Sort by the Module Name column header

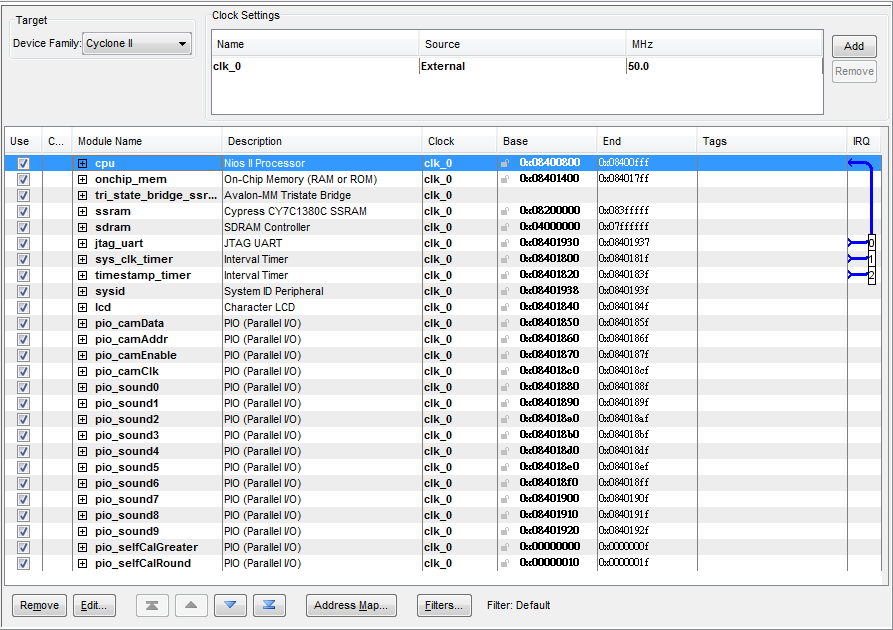coord(147,141)
